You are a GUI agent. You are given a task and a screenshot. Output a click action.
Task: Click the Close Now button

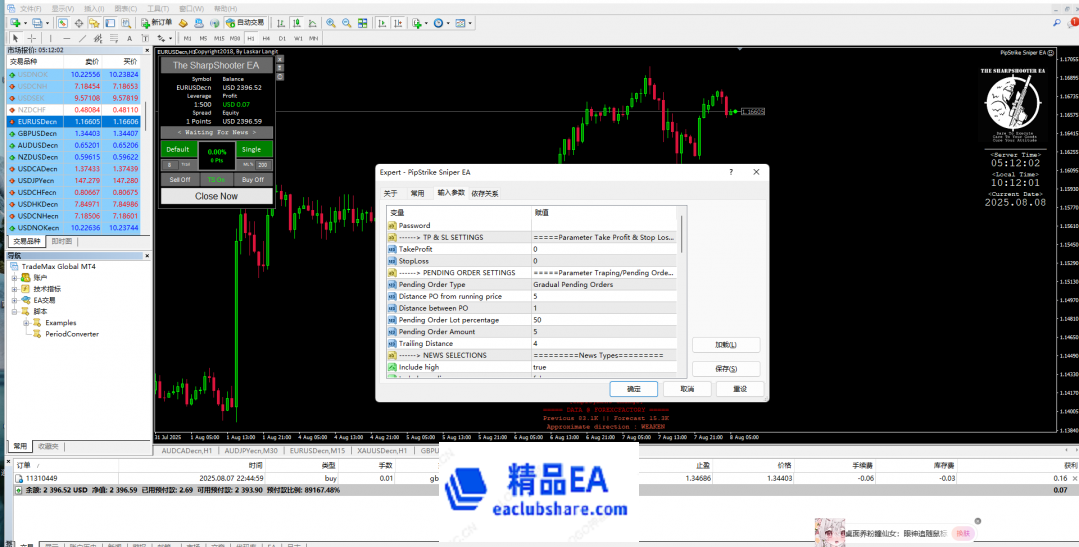[x=216, y=196]
